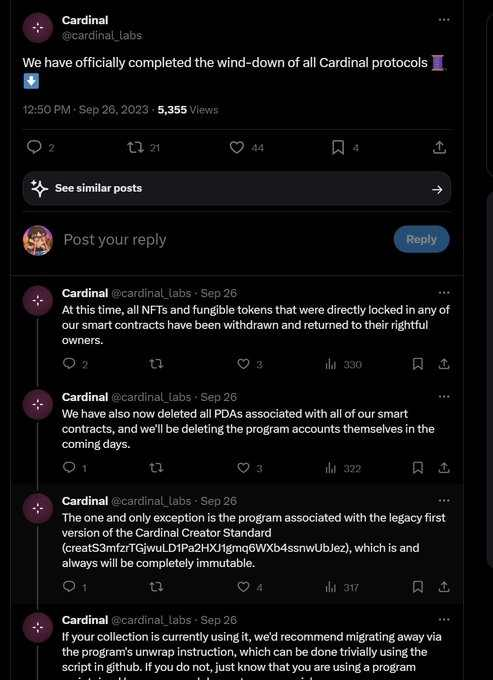The height and width of the screenshot is (680, 493).
Task: Like the reply about NFTs and fungible tokens
Action: pyautogui.click(x=250, y=364)
